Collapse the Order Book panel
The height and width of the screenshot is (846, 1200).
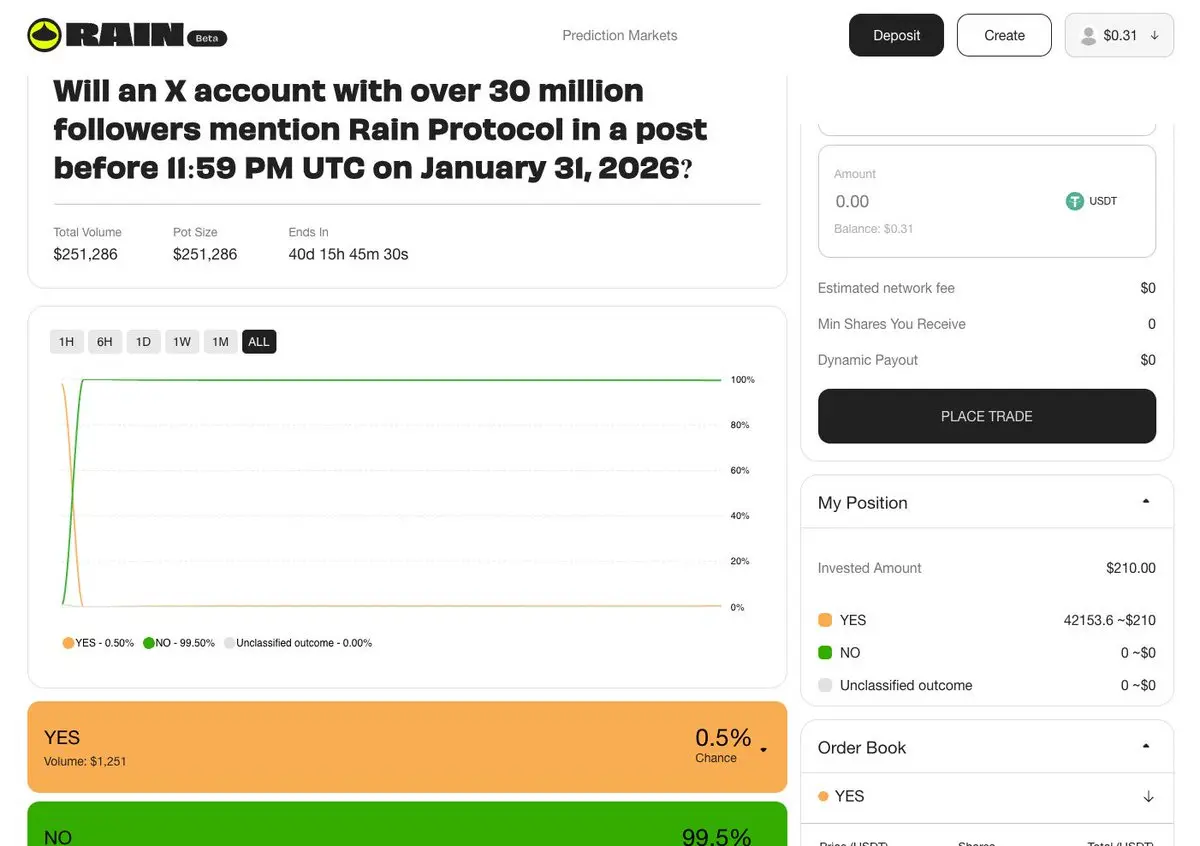pyautogui.click(x=1146, y=746)
